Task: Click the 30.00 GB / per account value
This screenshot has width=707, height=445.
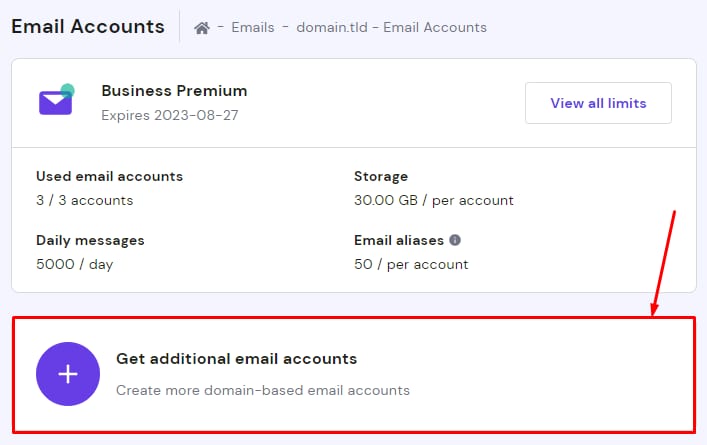Action: tap(433, 200)
